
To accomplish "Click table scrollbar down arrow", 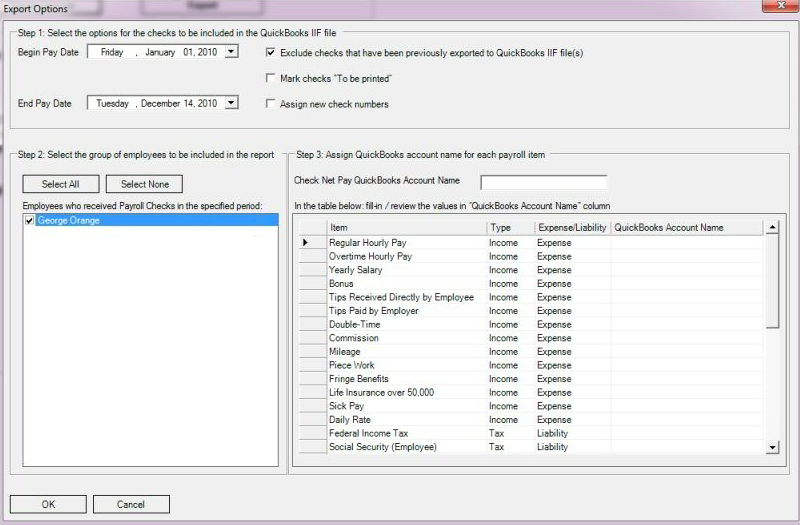I will 773,447.
